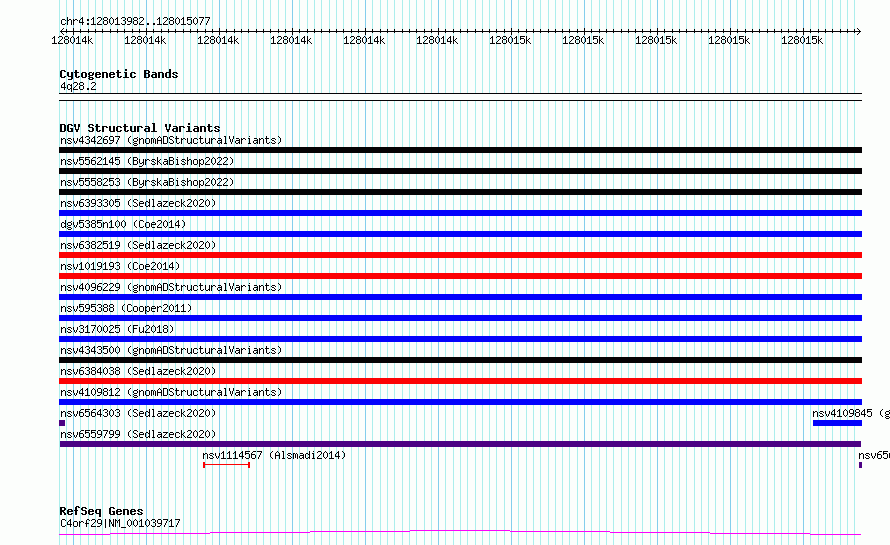This screenshot has width=890, height=545.
Task: Open nsv1019193 (Coe2014) variant
Action: click(x=120, y=266)
